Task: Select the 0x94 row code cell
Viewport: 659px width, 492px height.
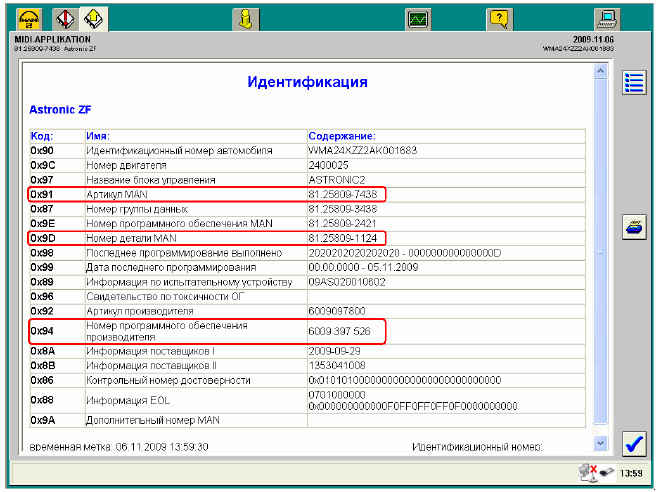Action: click(x=42, y=330)
